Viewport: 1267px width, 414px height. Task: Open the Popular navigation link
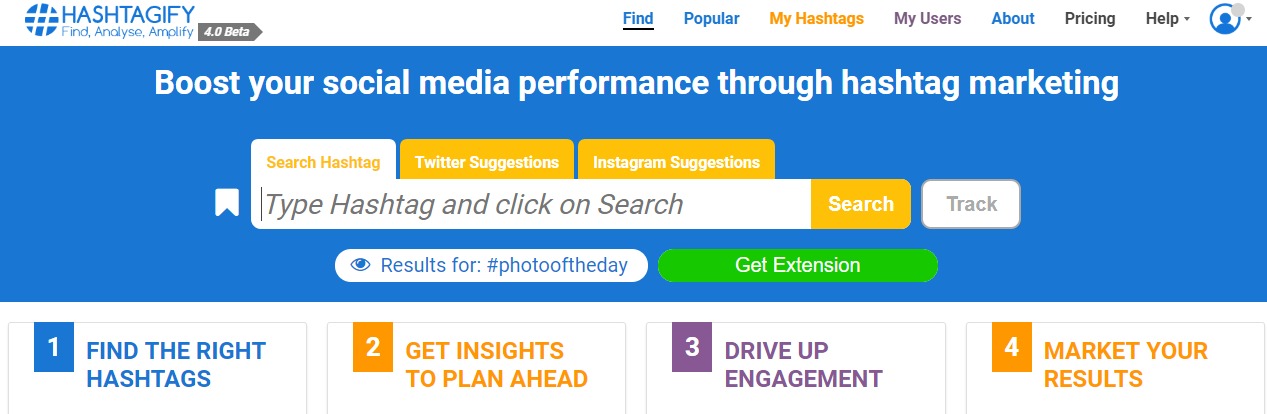(x=711, y=19)
